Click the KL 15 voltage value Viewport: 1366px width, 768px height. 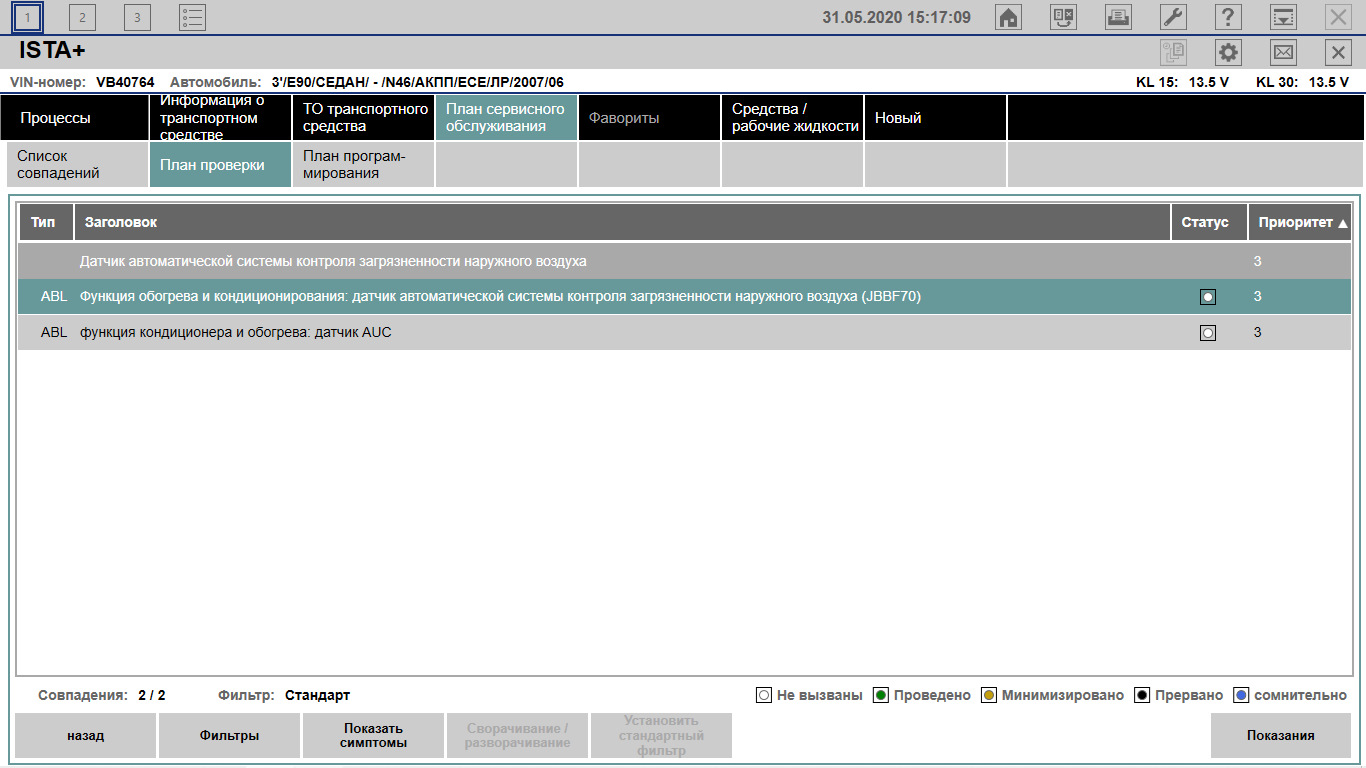coord(1209,82)
